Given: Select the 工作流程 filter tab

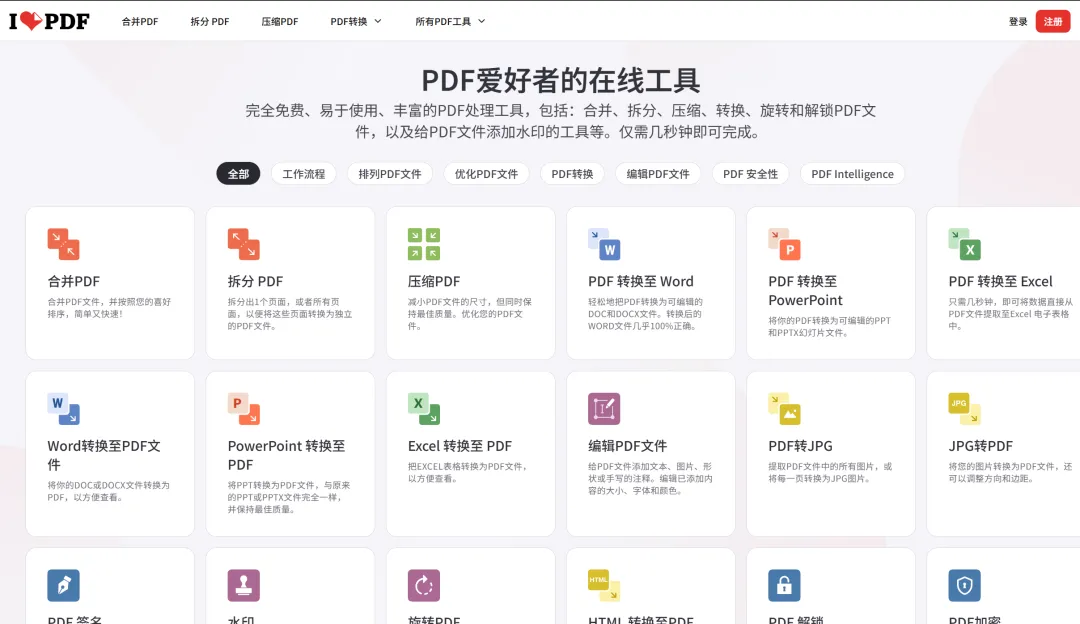Looking at the screenshot, I should tap(304, 174).
